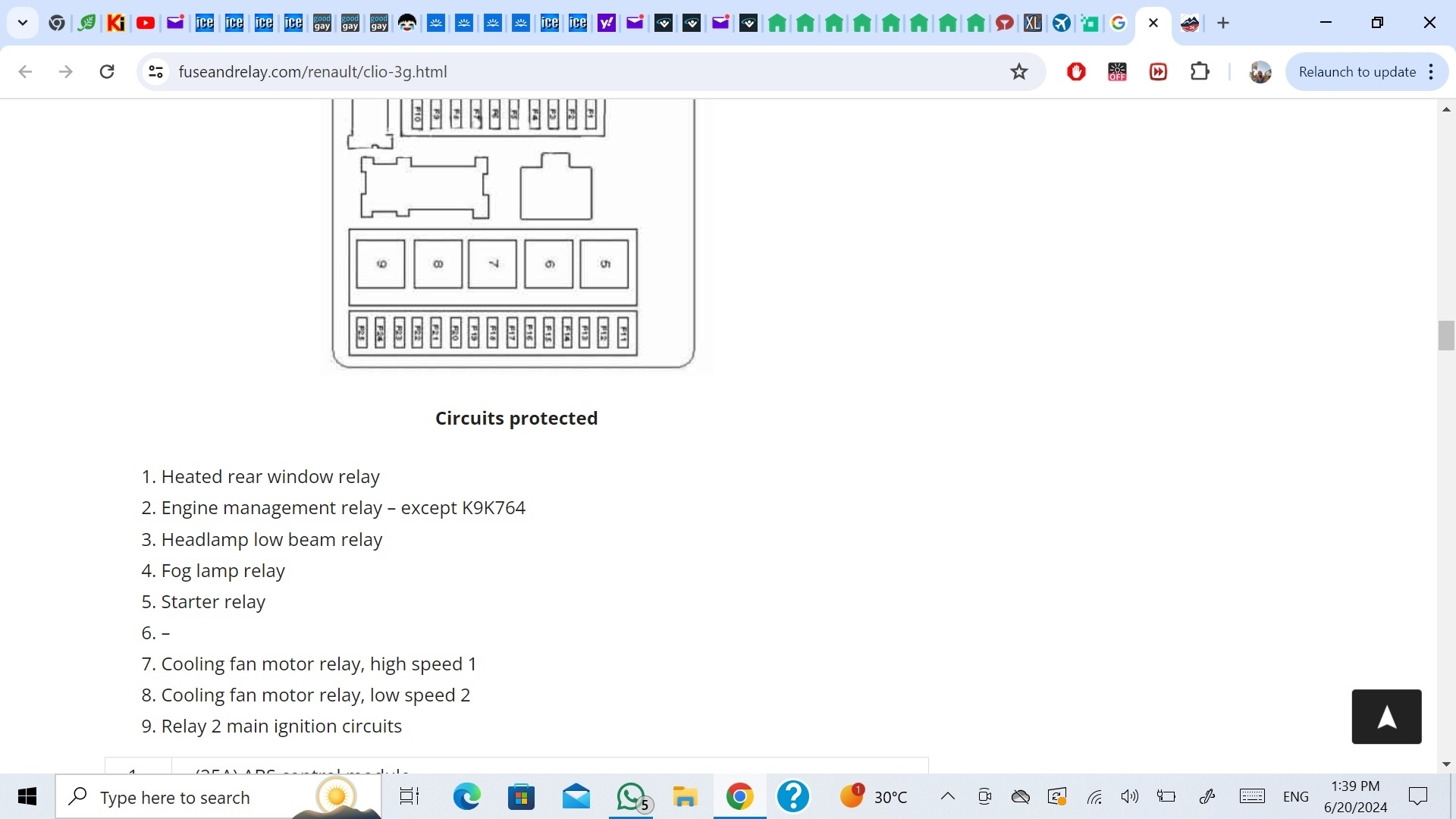Image resolution: width=1456 pixels, height=819 pixels.
Task: Open the red shield ad blocker extension
Action: pos(1076,72)
